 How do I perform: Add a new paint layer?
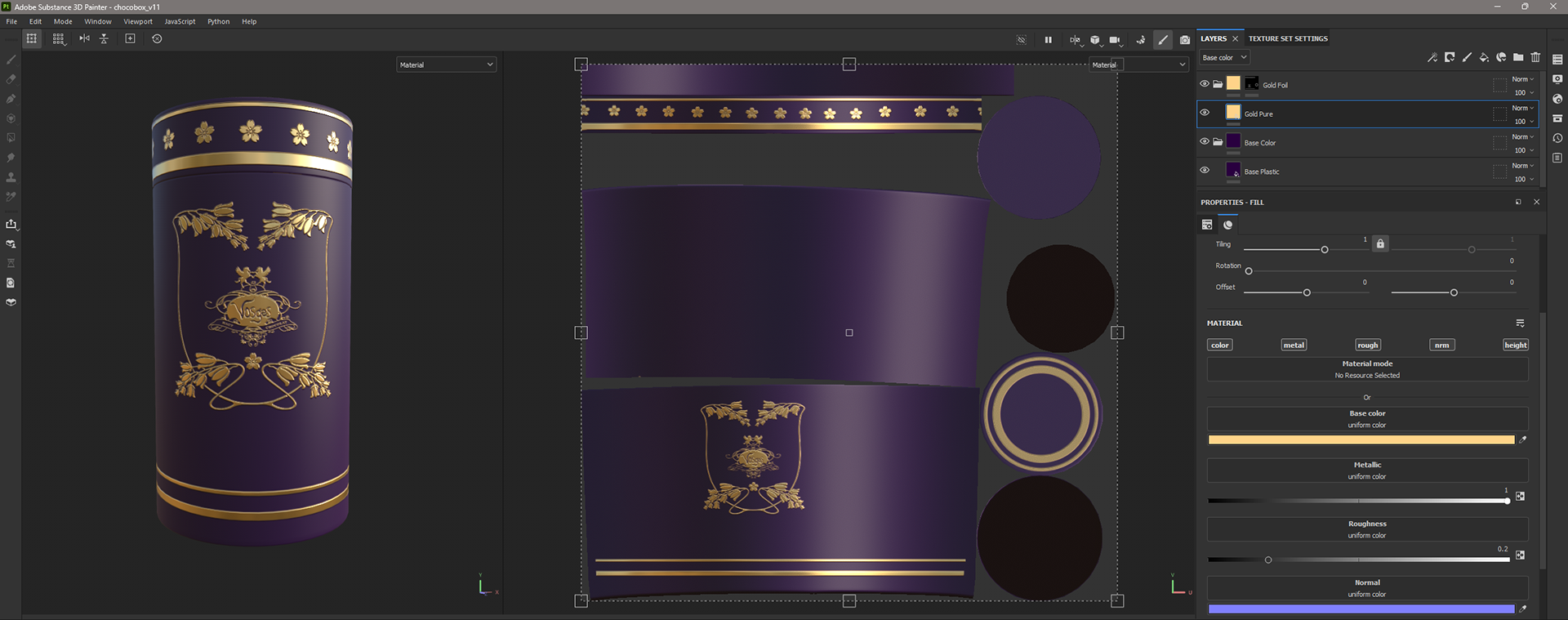coord(1467,57)
